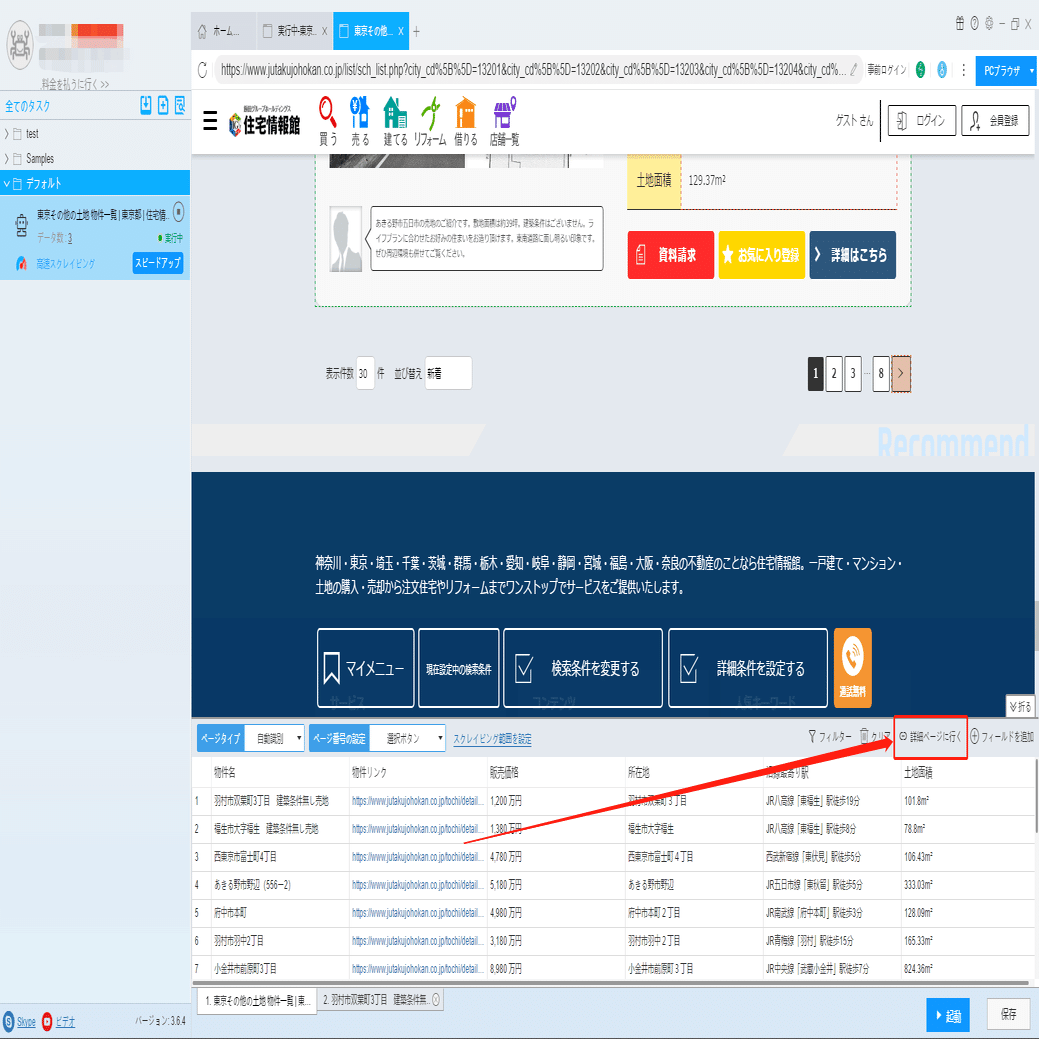
Task: Click the orange free call phone icon
Action: [852, 668]
